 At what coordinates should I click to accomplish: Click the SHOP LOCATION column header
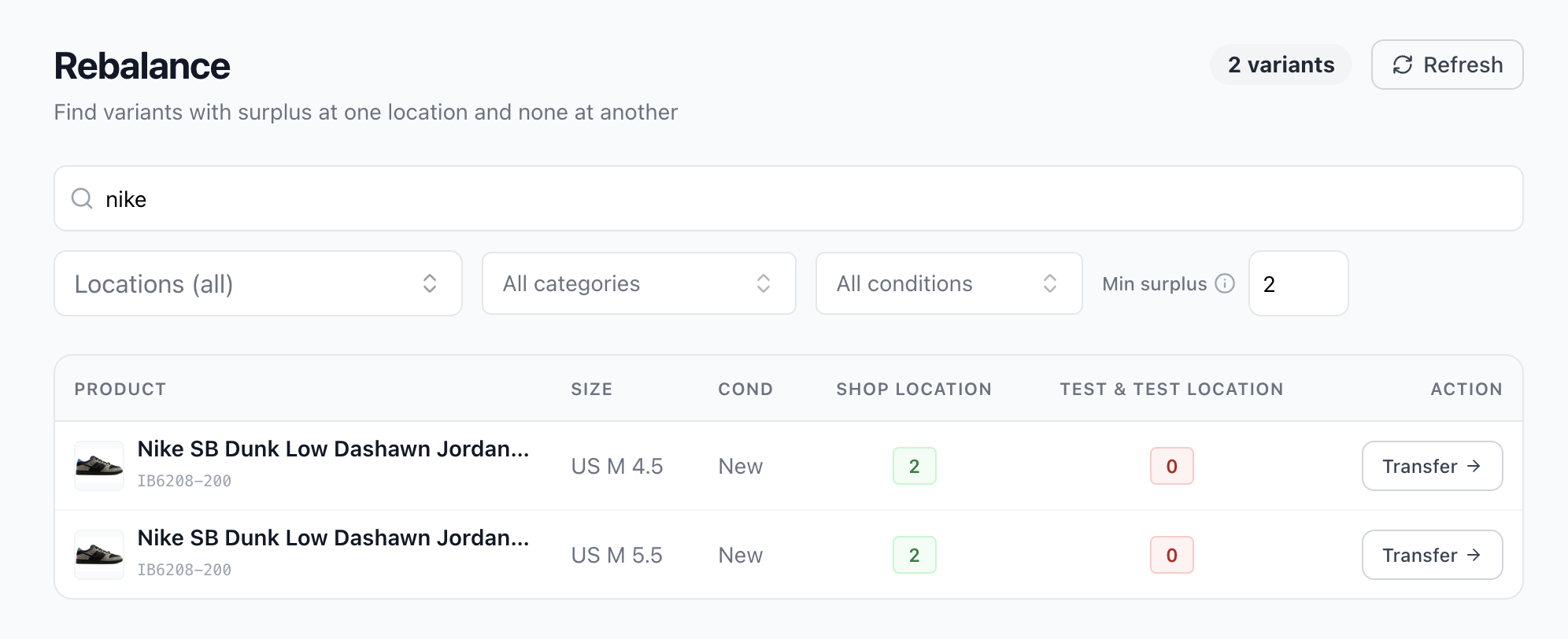point(914,389)
